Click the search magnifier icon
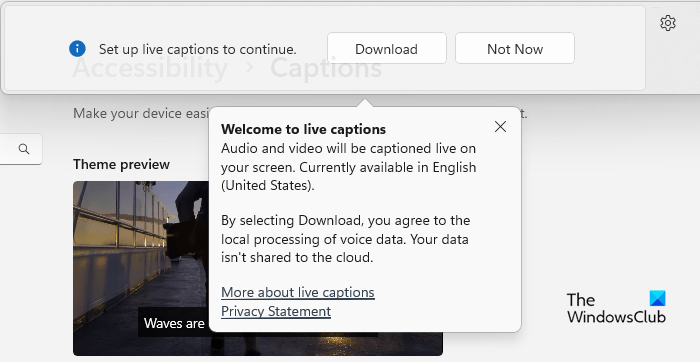This screenshot has height=362, width=700. [x=24, y=149]
